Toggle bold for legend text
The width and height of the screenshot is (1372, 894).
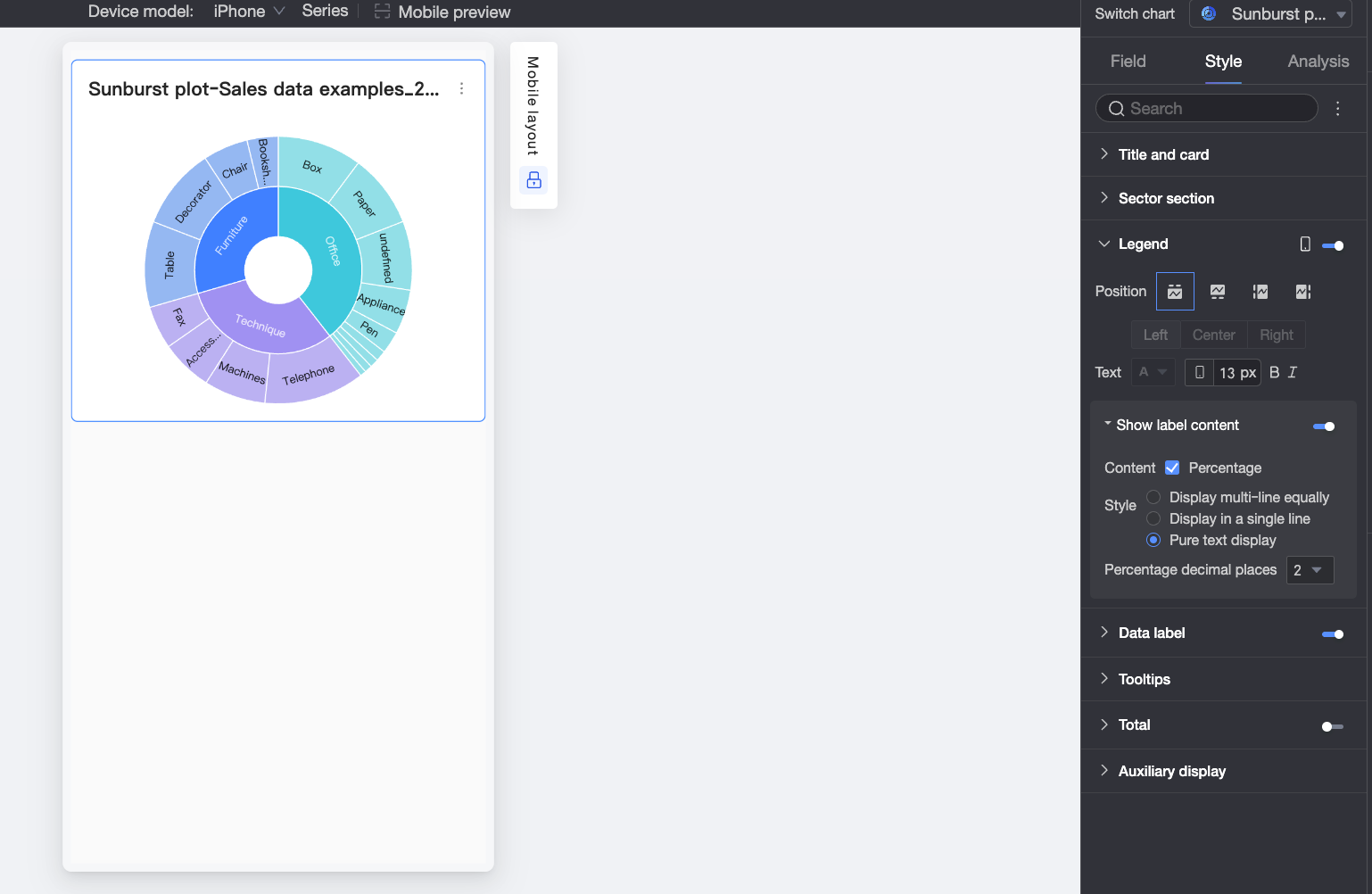1274,372
